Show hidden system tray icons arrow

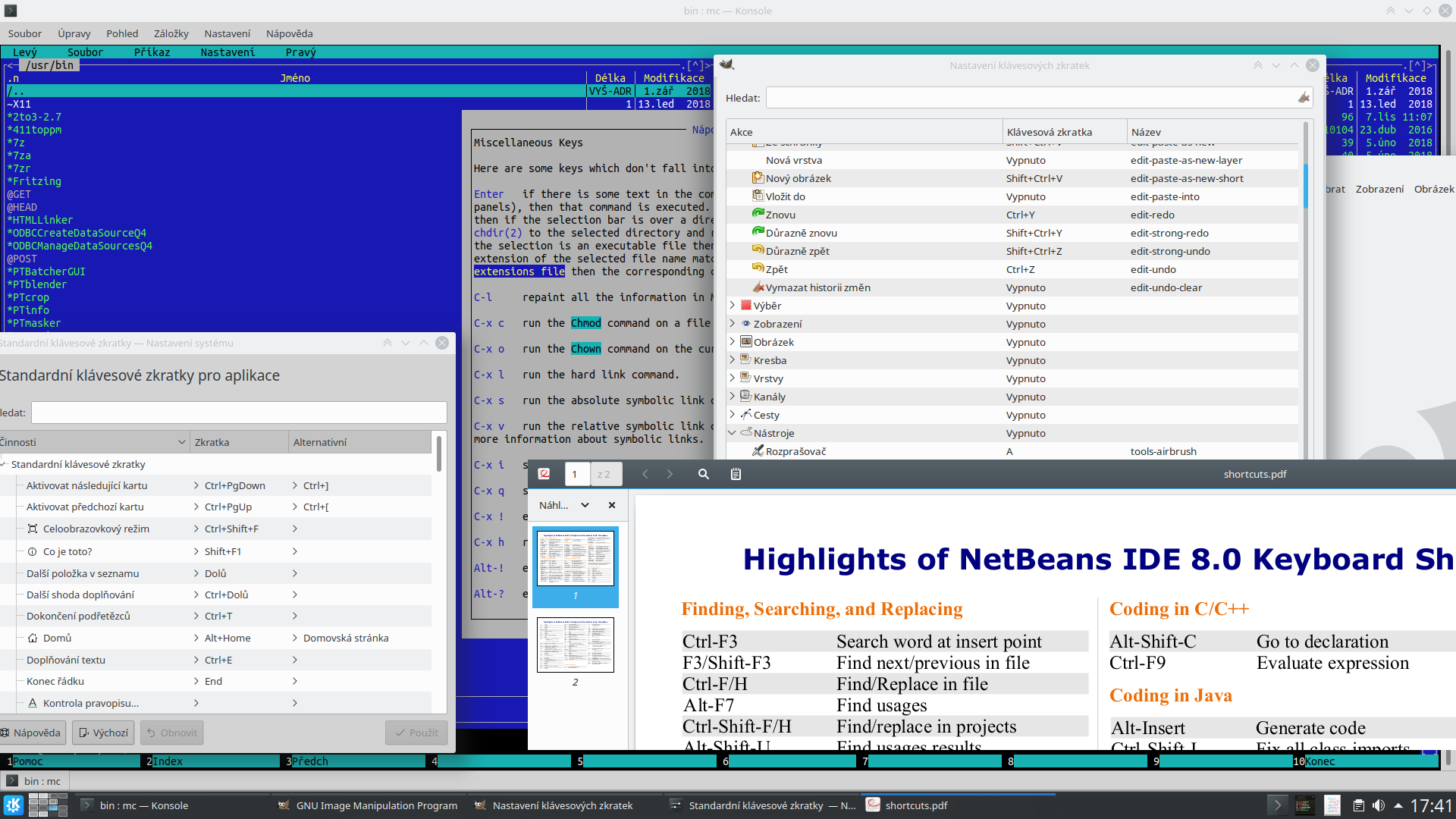pyautogui.click(x=1398, y=805)
